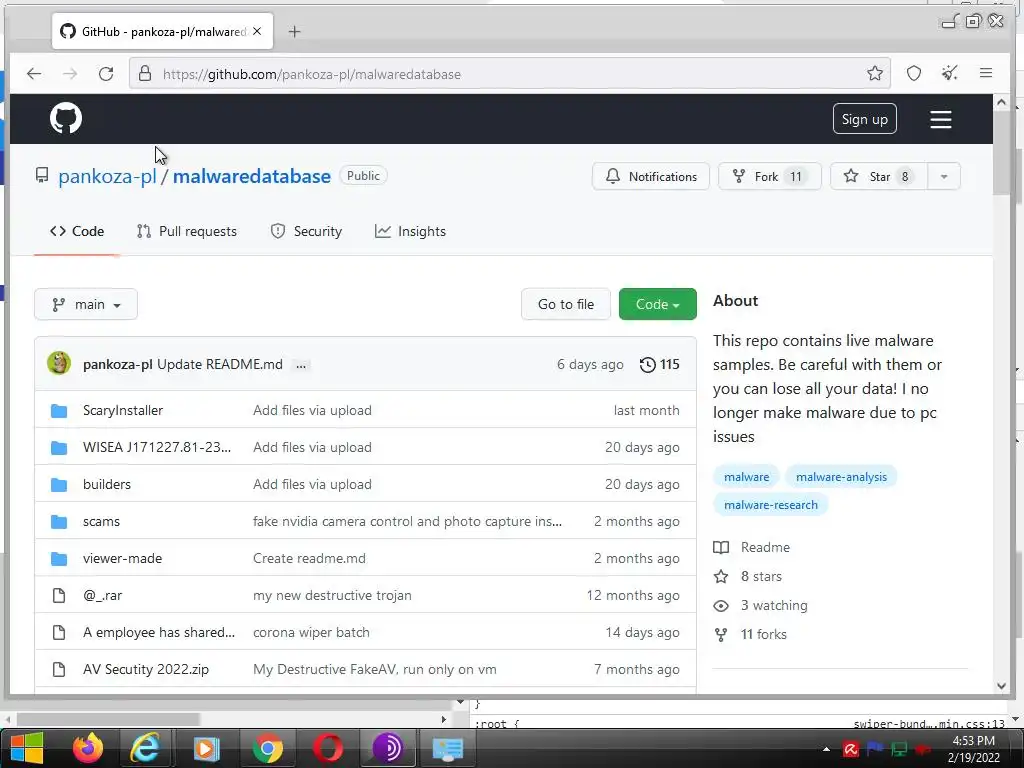Open the ScaryInstaller folder icon
The width and height of the screenshot is (1024, 768).
pyautogui.click(x=59, y=411)
